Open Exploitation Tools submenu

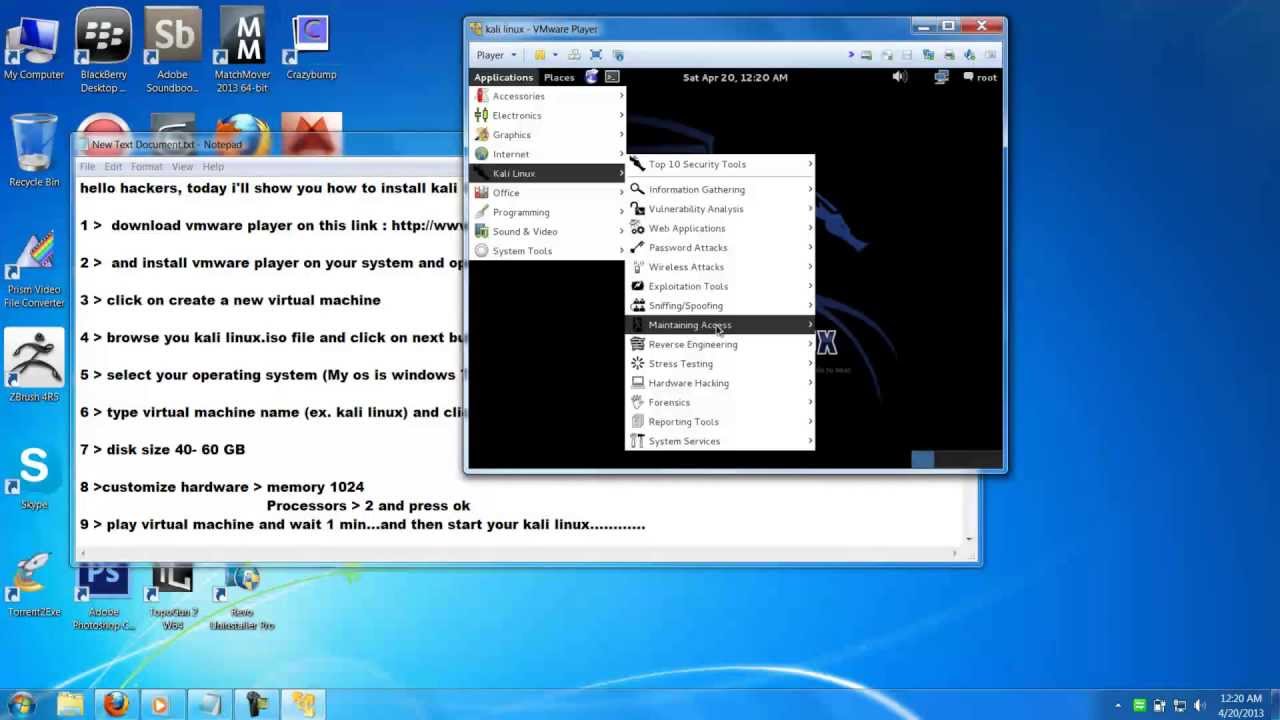pos(721,286)
